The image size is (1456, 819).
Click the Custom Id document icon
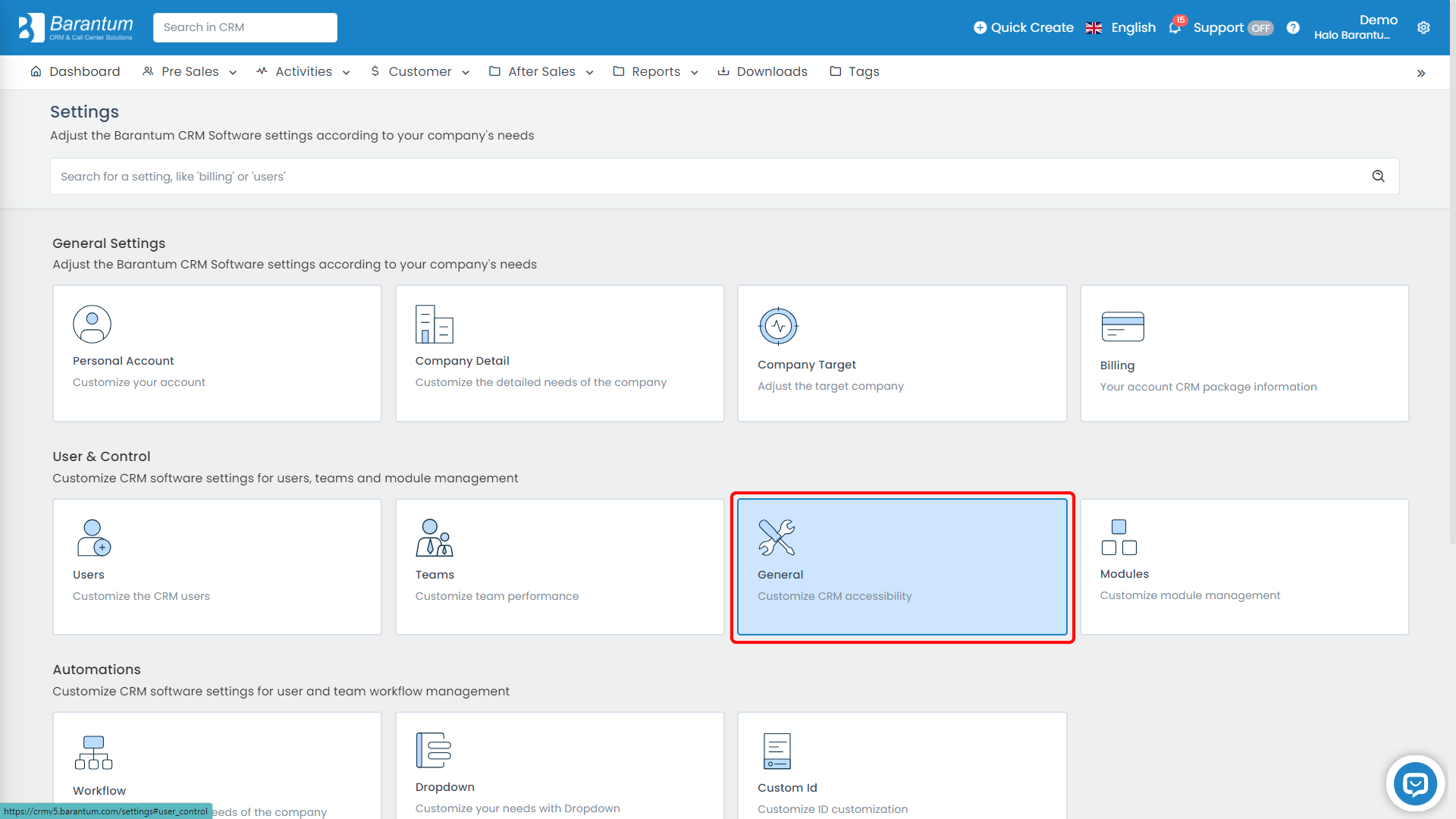click(777, 751)
